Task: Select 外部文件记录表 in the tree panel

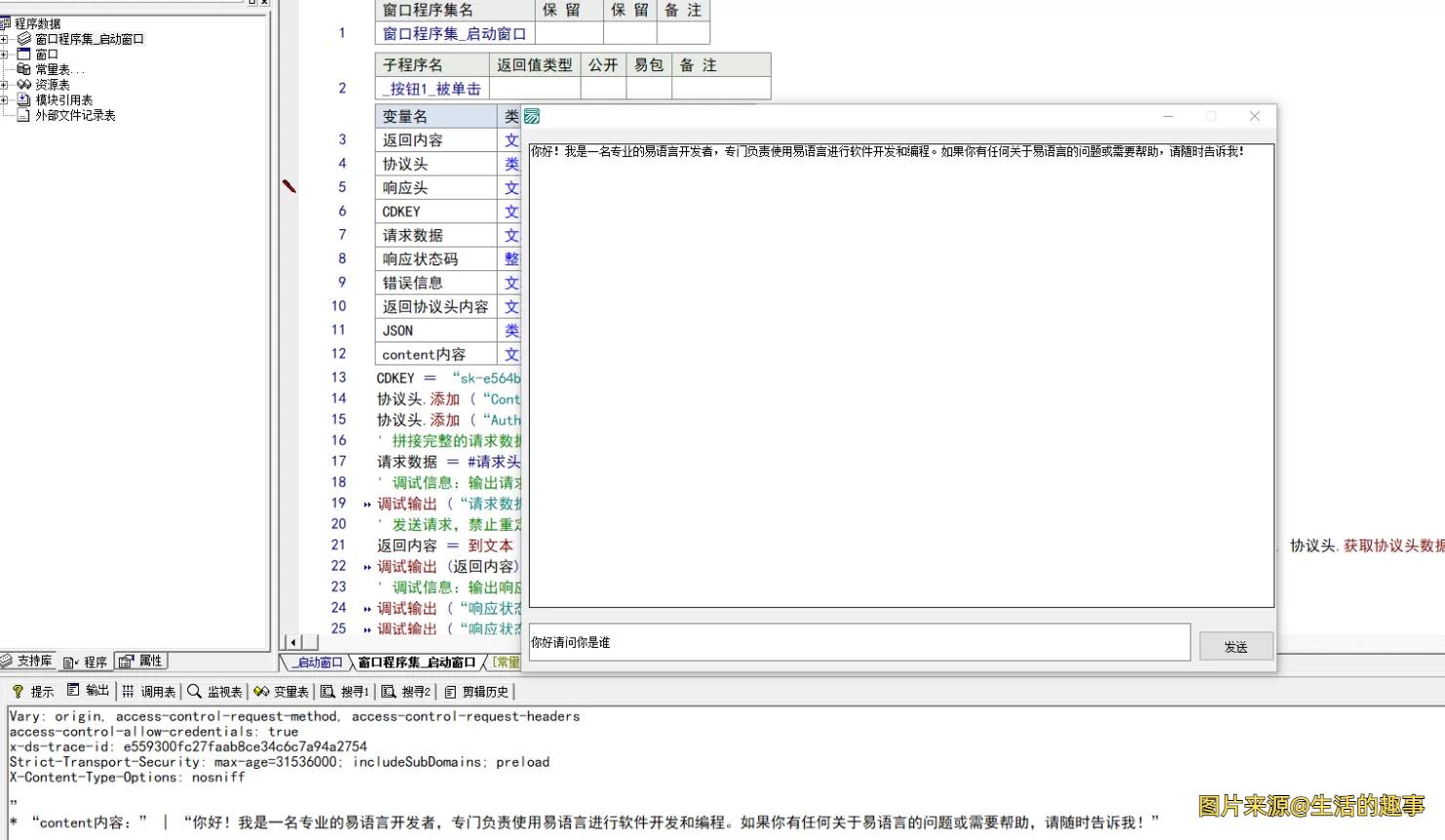Action: click(59, 114)
